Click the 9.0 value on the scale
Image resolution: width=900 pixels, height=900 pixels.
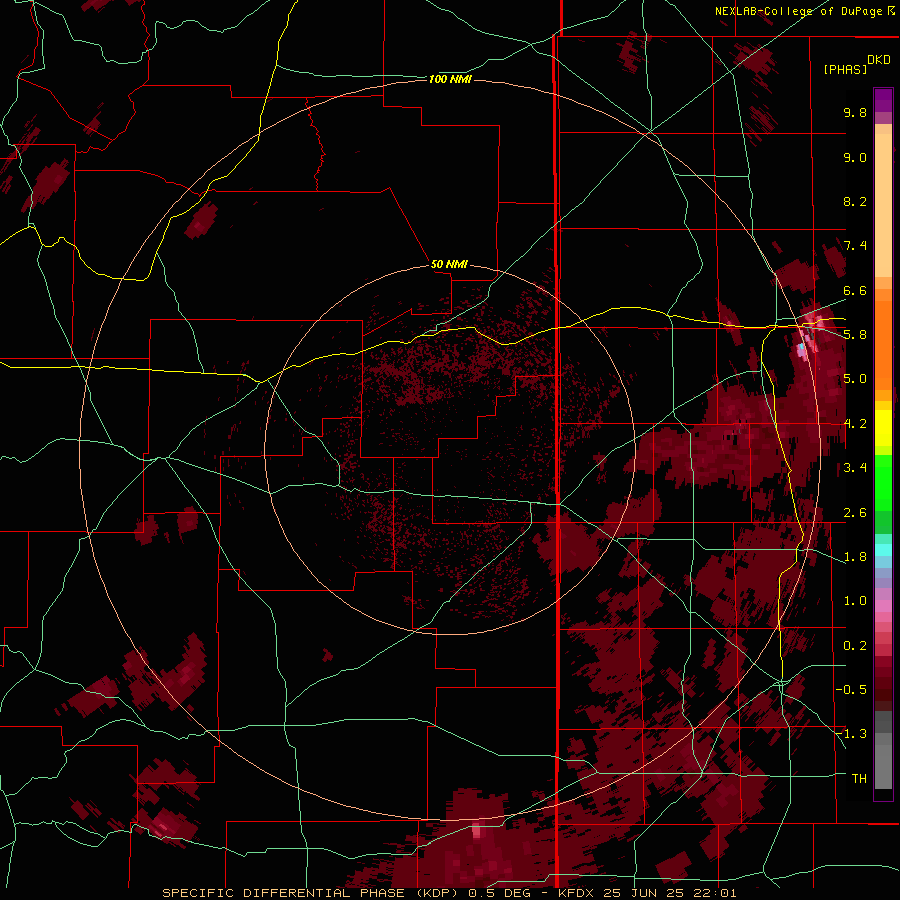point(855,157)
